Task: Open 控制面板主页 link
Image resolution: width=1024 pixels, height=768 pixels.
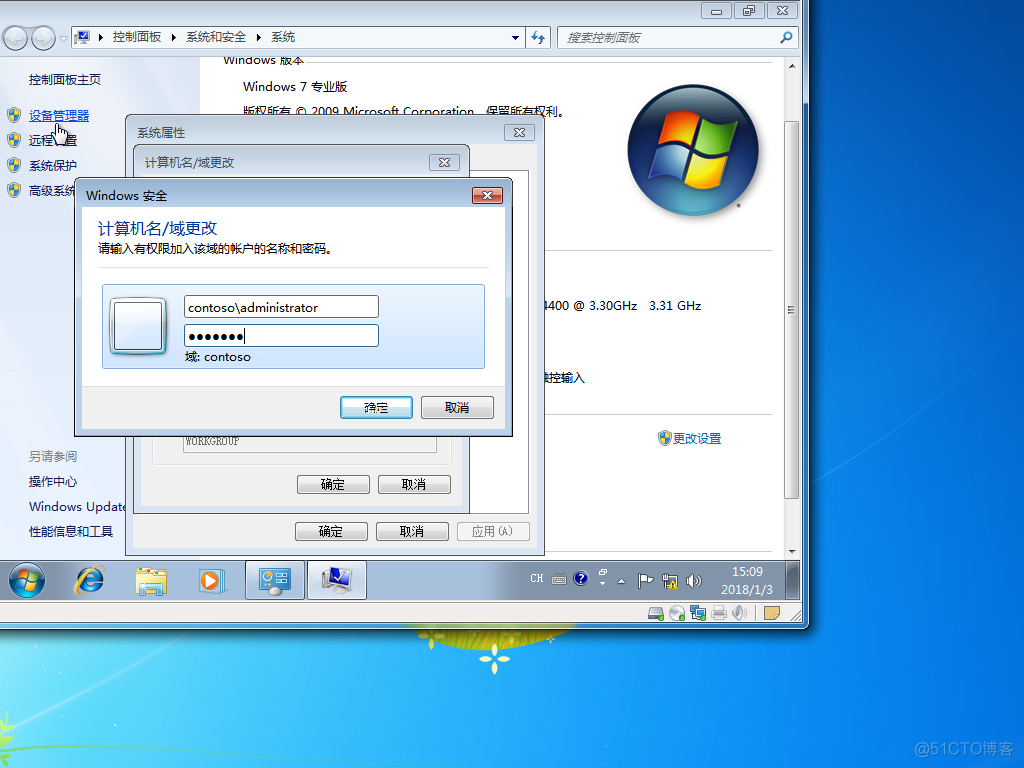Action: point(65,80)
